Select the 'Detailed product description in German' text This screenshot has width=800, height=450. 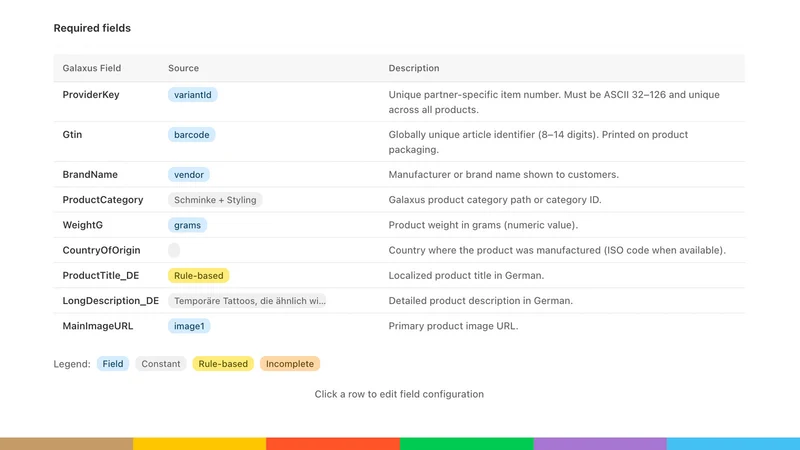[x=481, y=301]
